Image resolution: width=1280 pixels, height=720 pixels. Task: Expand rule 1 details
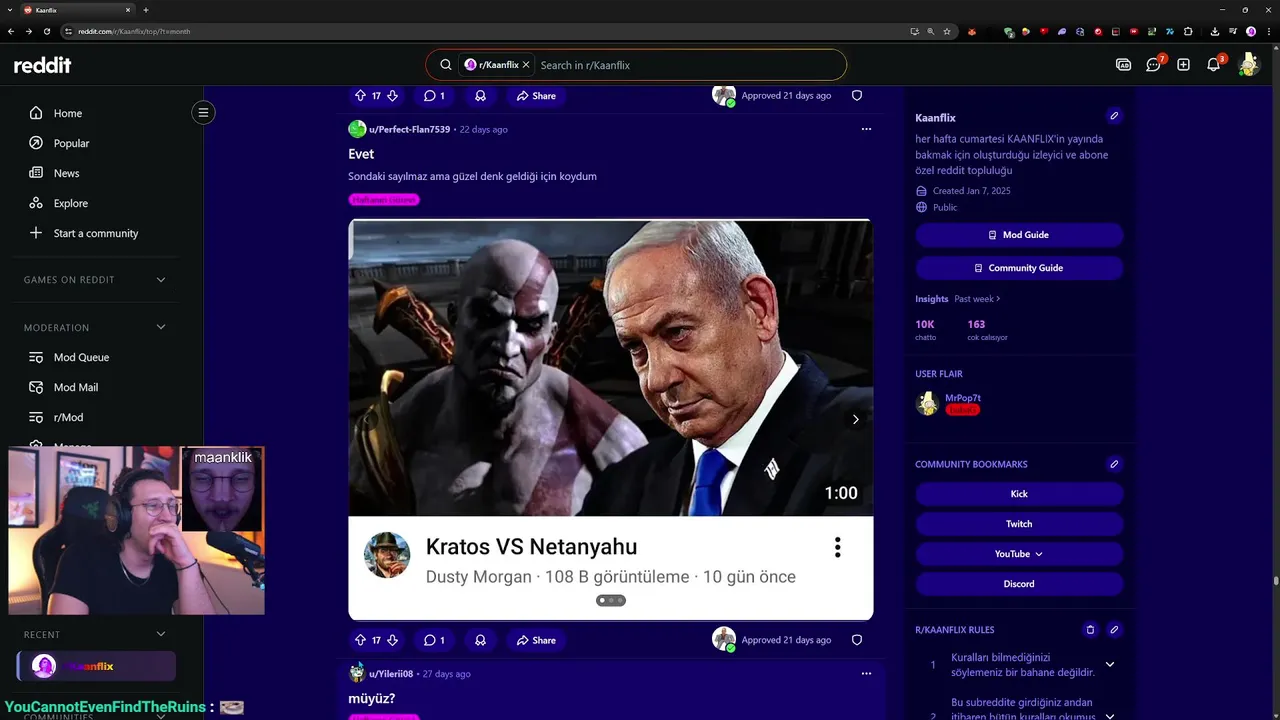pyautogui.click(x=1109, y=665)
